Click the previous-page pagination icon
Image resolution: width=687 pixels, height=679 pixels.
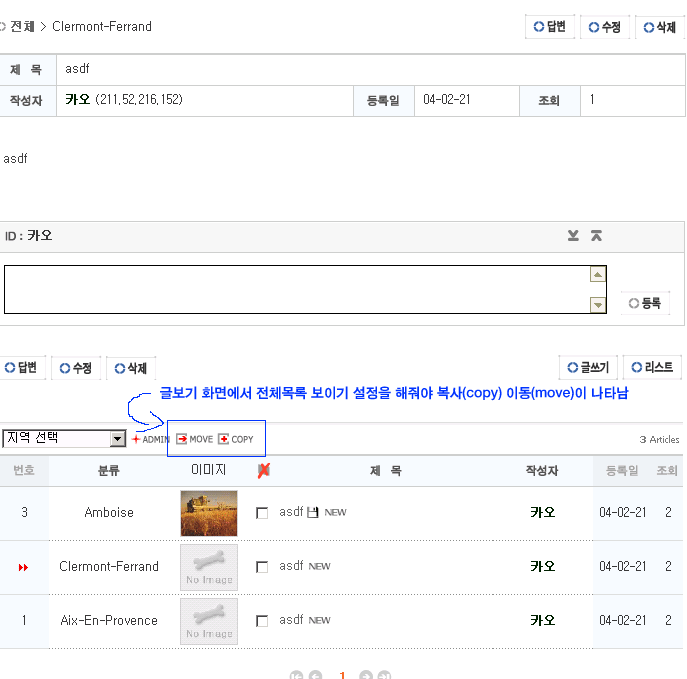(315, 675)
